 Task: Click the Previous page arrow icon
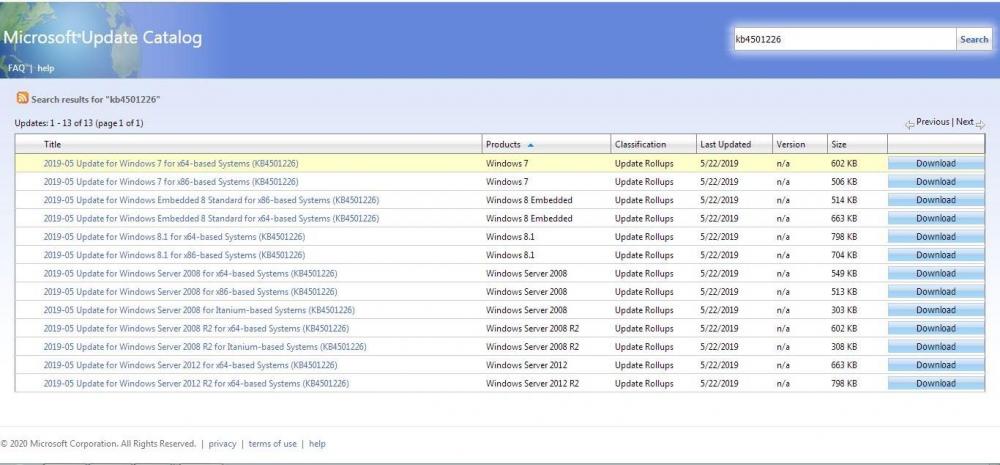pos(909,124)
